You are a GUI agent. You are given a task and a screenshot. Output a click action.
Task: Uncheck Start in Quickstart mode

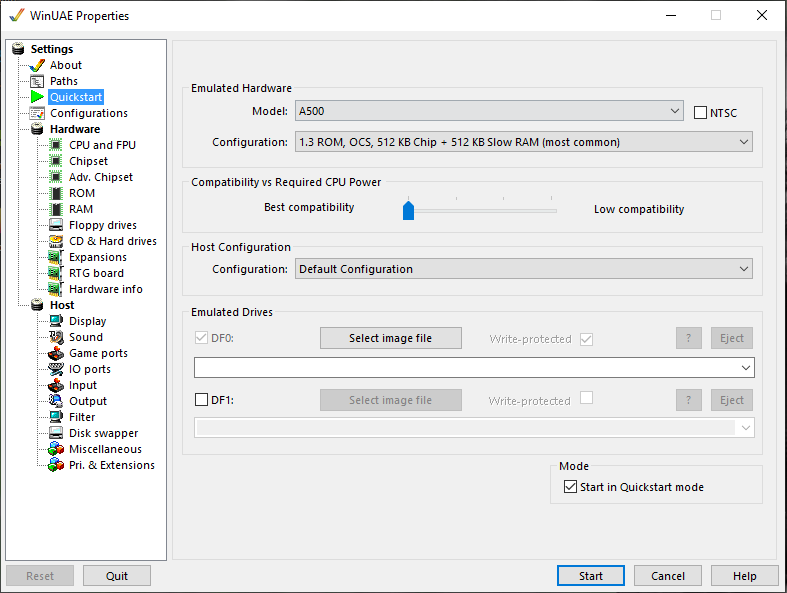(570, 487)
